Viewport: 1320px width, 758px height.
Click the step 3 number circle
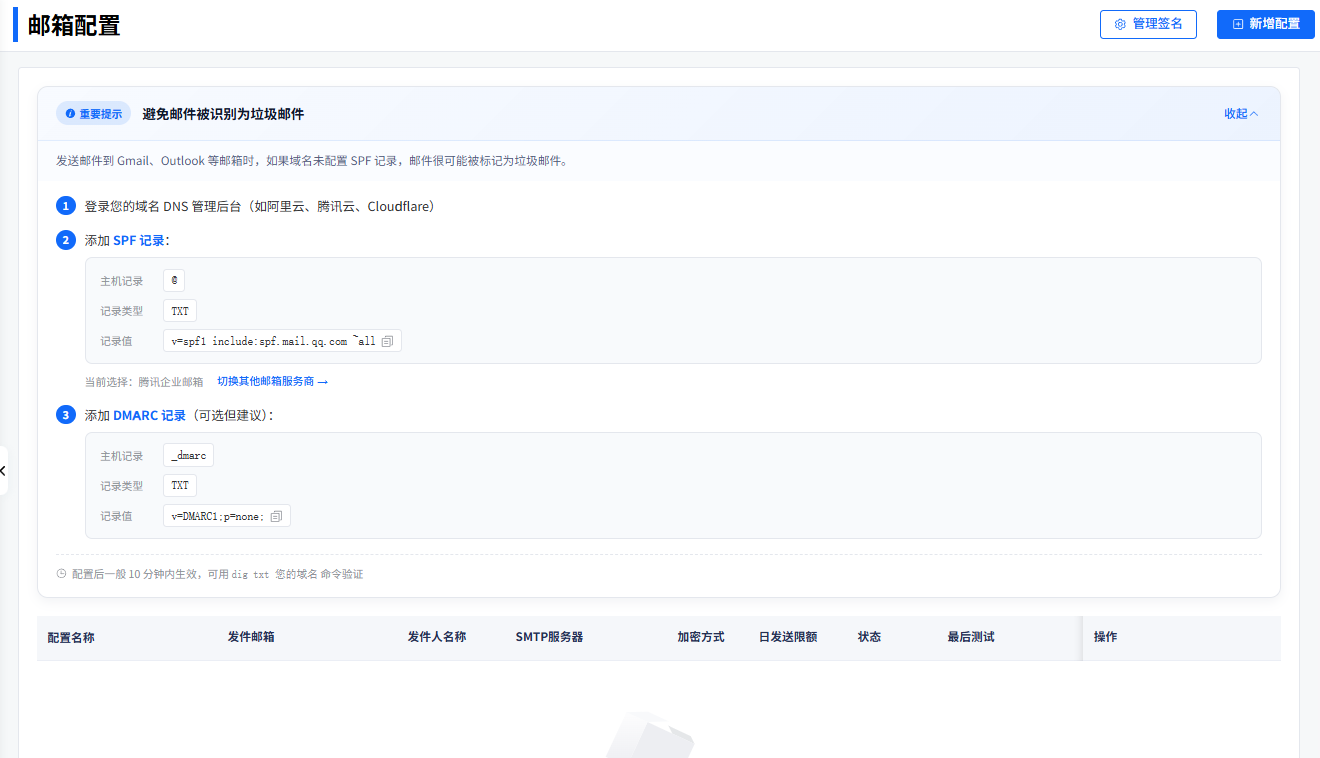[66, 415]
